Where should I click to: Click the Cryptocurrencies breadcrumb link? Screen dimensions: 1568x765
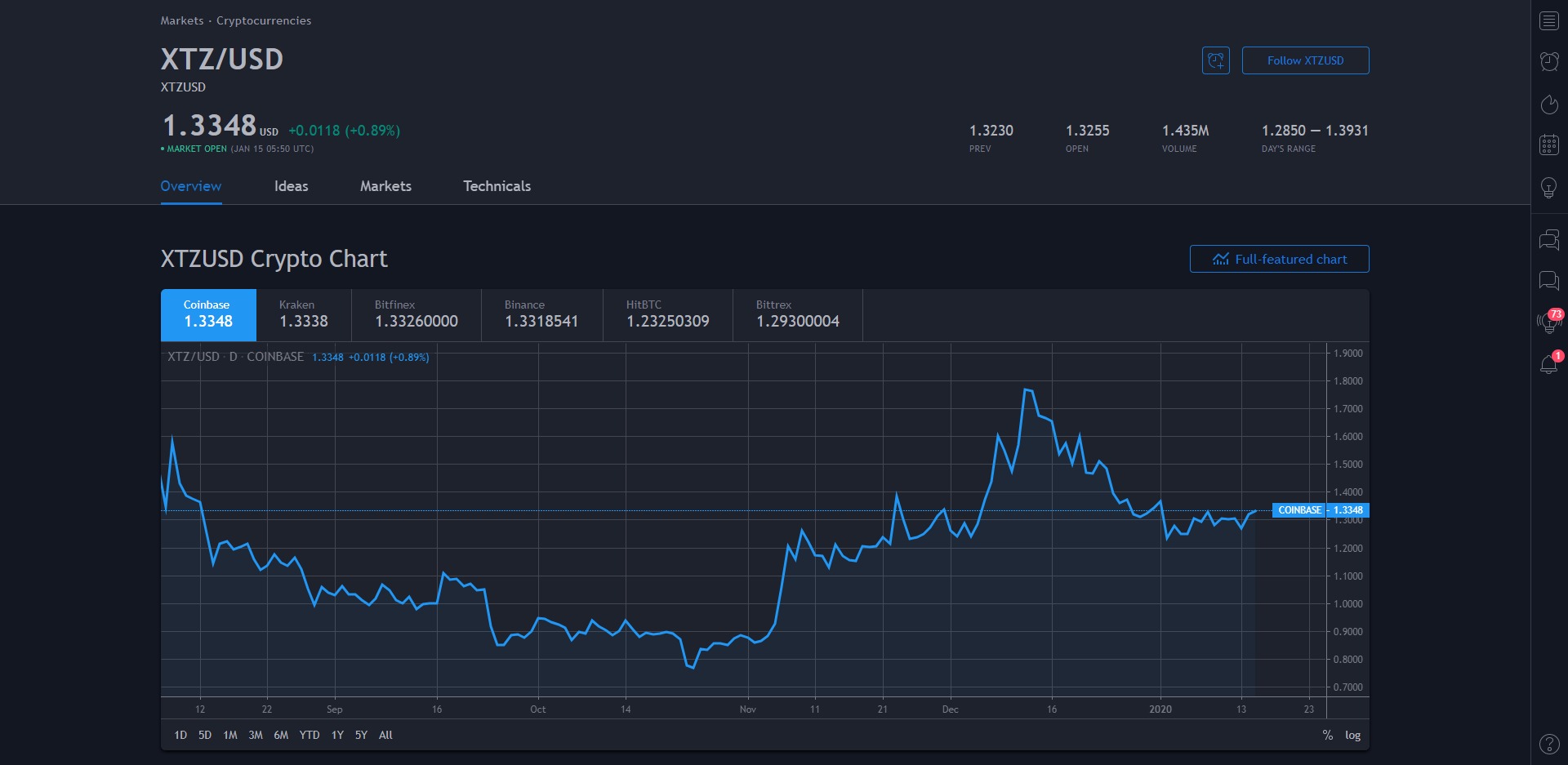click(x=264, y=20)
